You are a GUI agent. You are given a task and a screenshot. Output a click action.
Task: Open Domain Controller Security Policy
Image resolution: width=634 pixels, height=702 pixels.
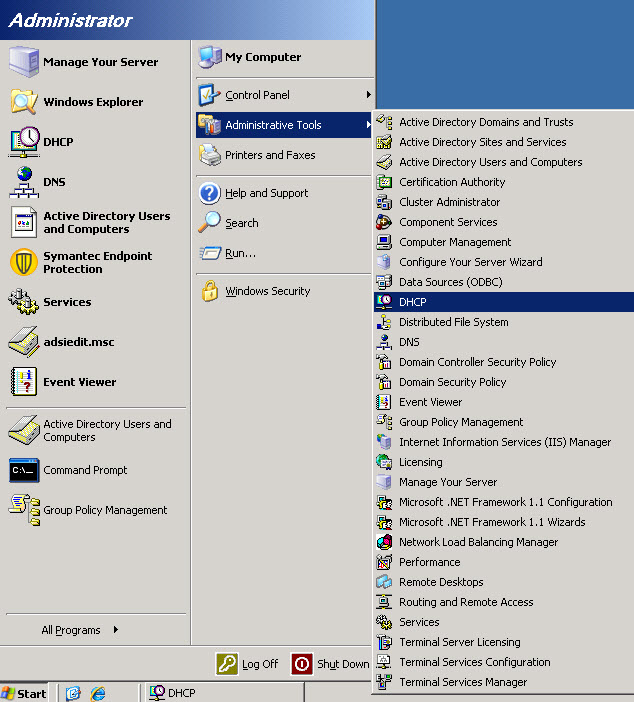coord(504,362)
